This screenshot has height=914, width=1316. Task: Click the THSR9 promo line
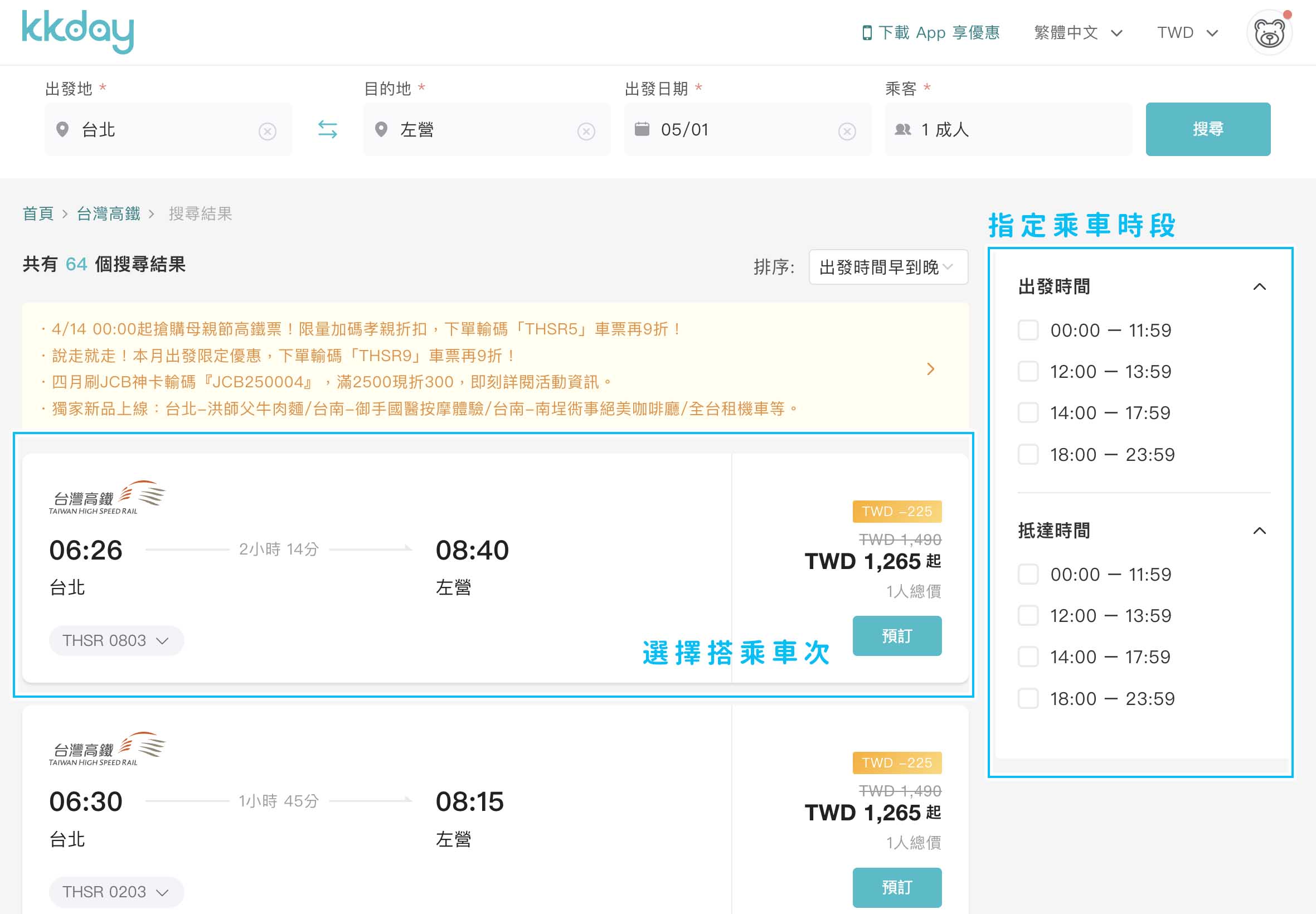pos(279,356)
